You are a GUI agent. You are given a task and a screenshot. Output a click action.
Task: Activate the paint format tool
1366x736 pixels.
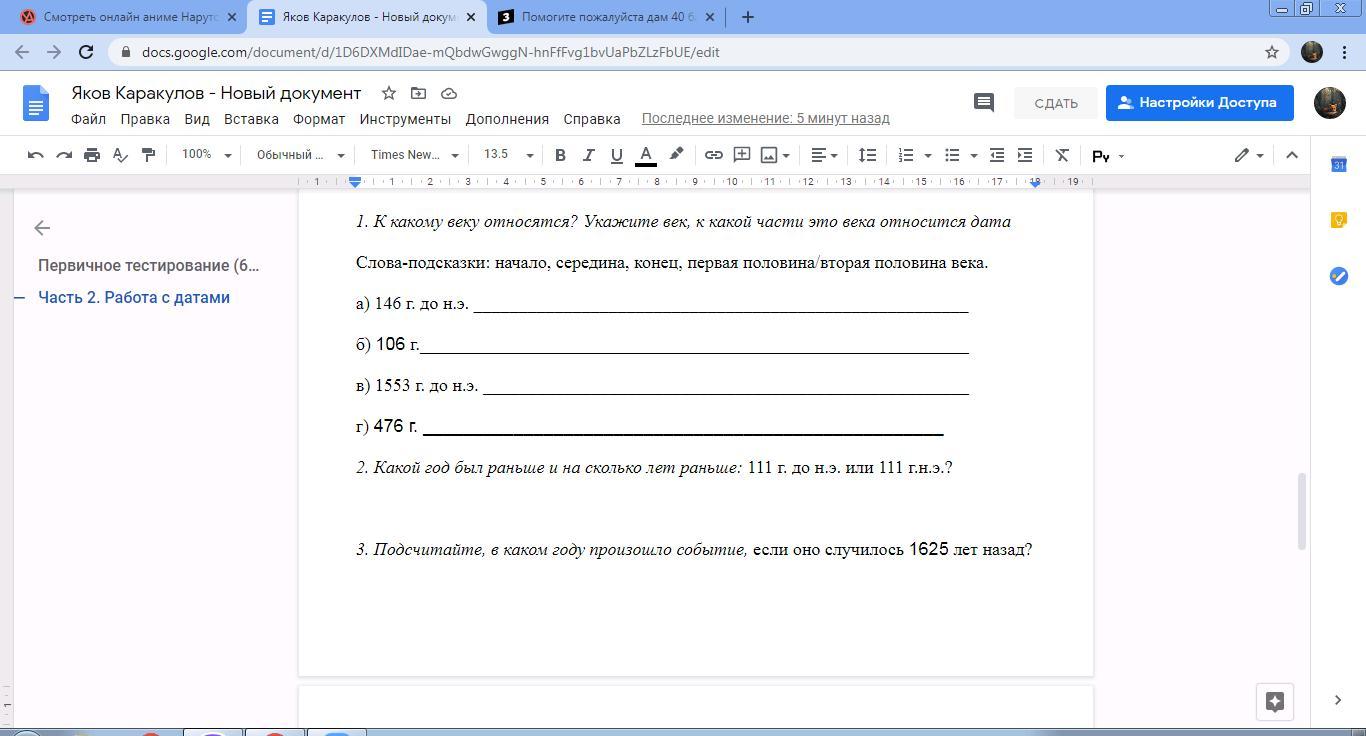148,155
